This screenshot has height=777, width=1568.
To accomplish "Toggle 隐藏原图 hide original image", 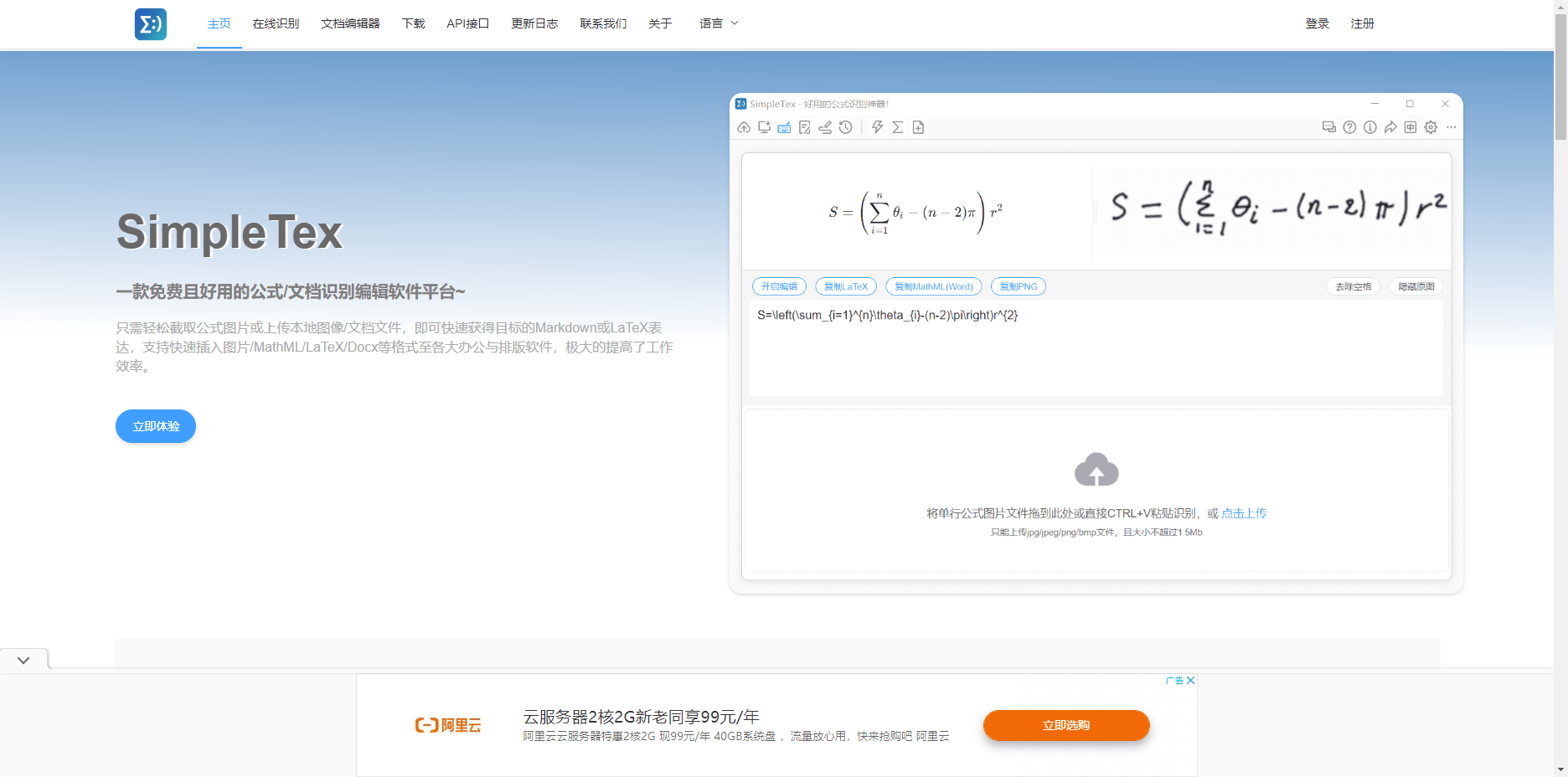I will click(x=1416, y=286).
